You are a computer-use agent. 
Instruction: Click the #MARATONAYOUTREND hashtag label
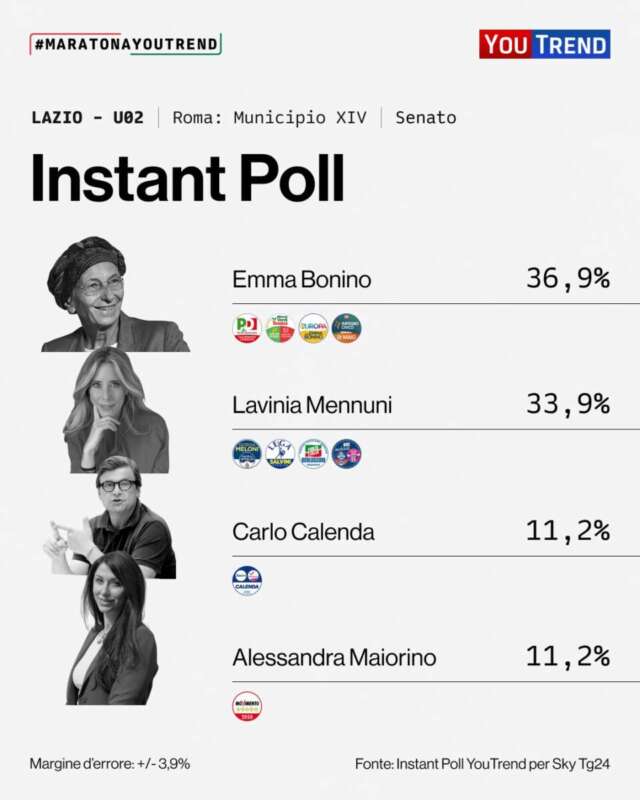[126, 45]
